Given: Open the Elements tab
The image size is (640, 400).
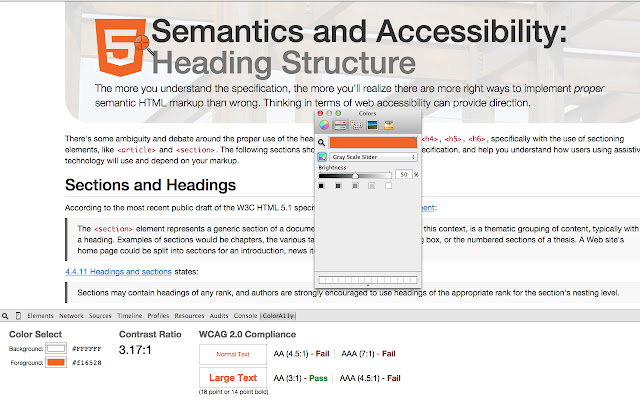Looking at the screenshot, I should tap(40, 316).
